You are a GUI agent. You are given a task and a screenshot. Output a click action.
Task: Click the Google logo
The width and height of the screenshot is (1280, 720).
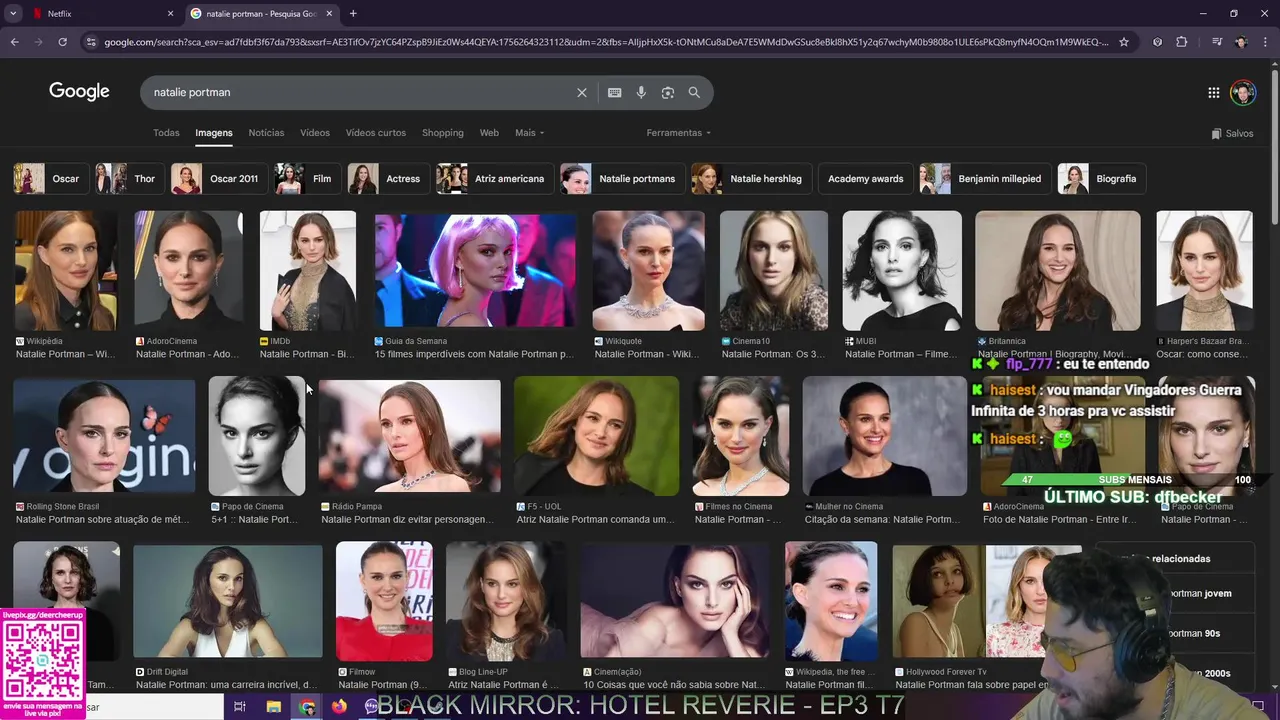click(79, 92)
